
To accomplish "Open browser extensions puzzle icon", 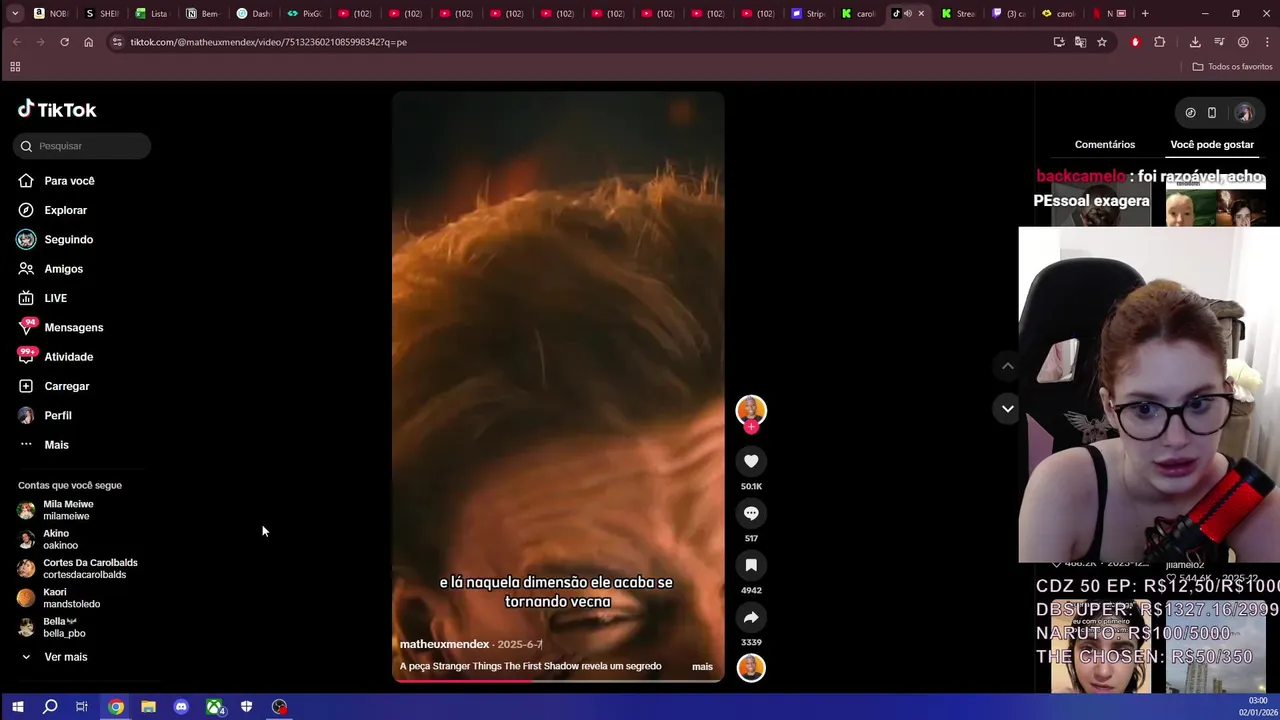I will (x=1160, y=42).
